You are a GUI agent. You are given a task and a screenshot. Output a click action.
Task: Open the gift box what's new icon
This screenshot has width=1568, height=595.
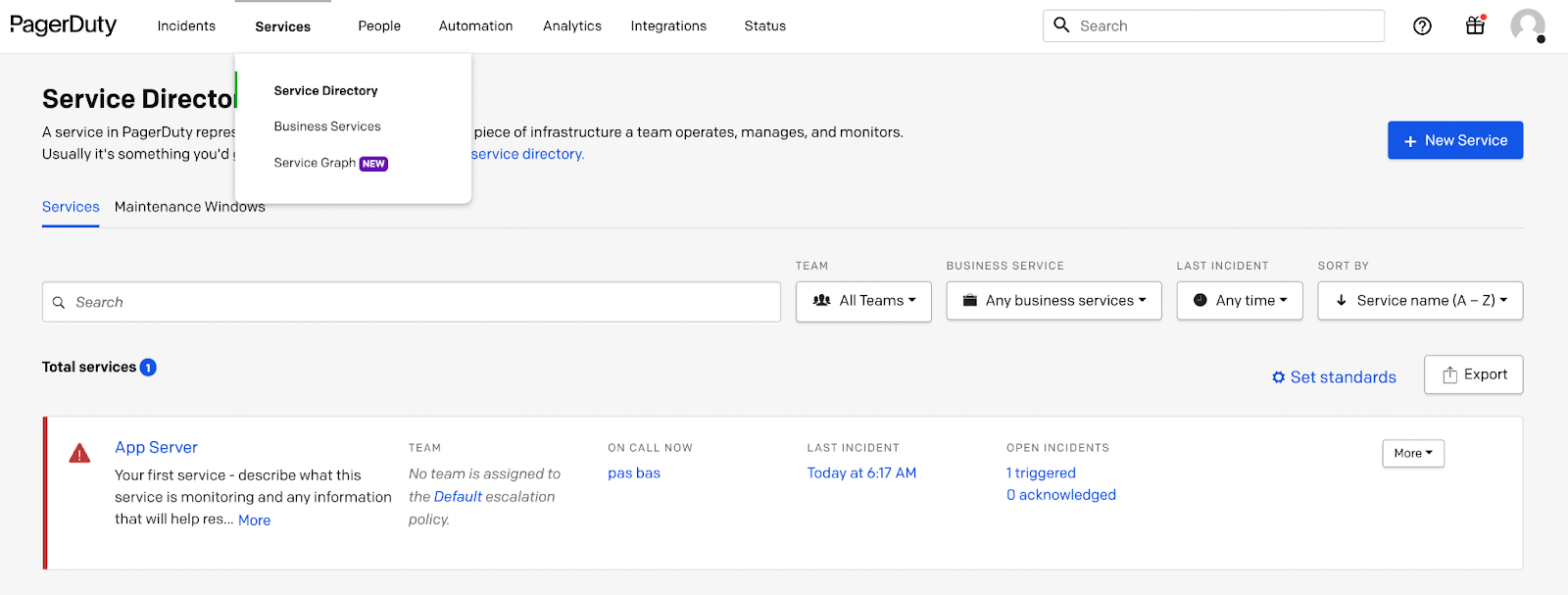click(x=1475, y=25)
